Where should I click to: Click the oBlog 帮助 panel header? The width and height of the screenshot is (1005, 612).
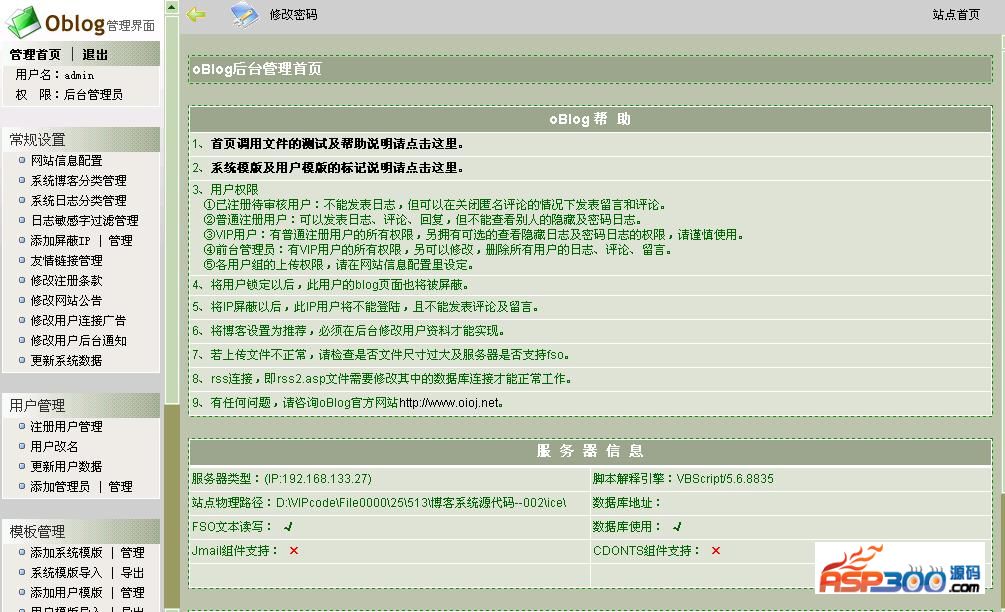click(590, 119)
